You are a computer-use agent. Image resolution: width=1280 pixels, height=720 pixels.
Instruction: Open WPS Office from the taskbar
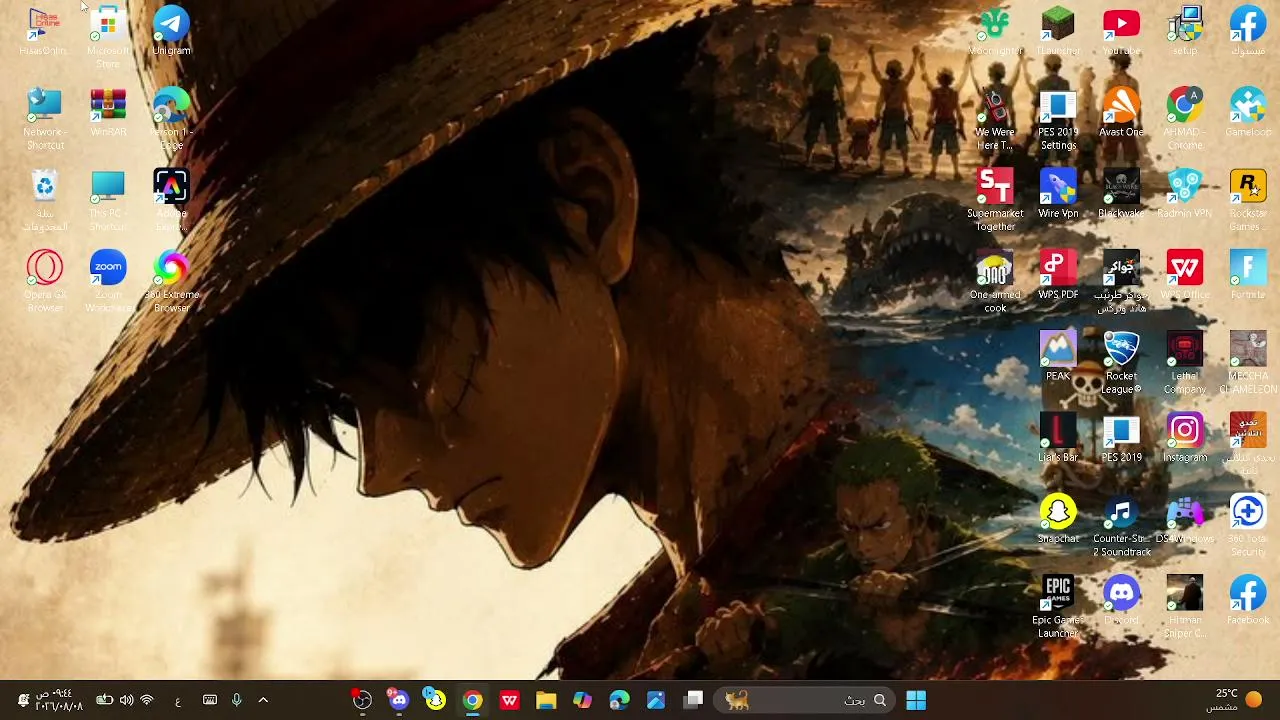[509, 700]
